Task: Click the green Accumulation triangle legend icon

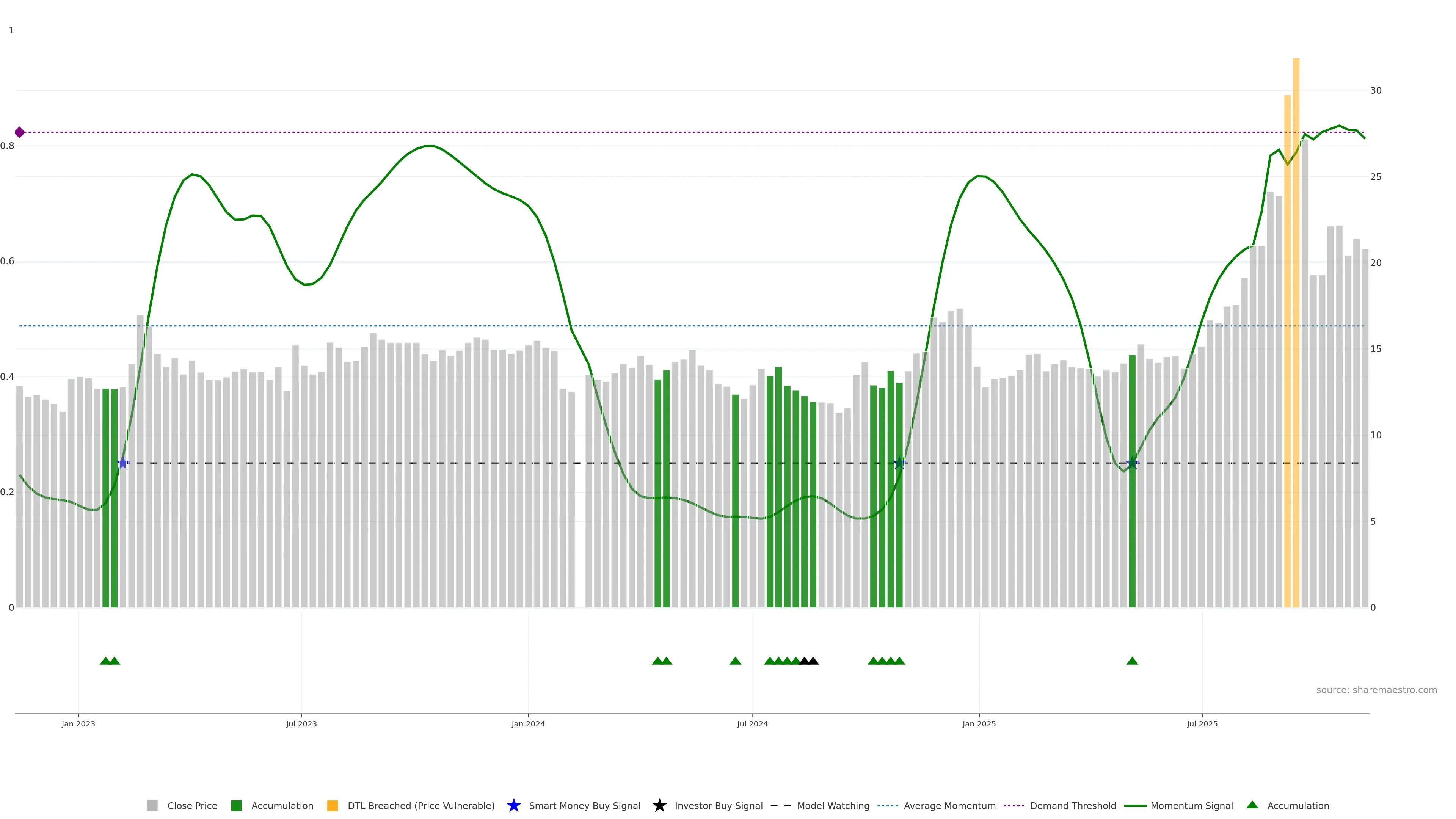Action: pos(1252,805)
